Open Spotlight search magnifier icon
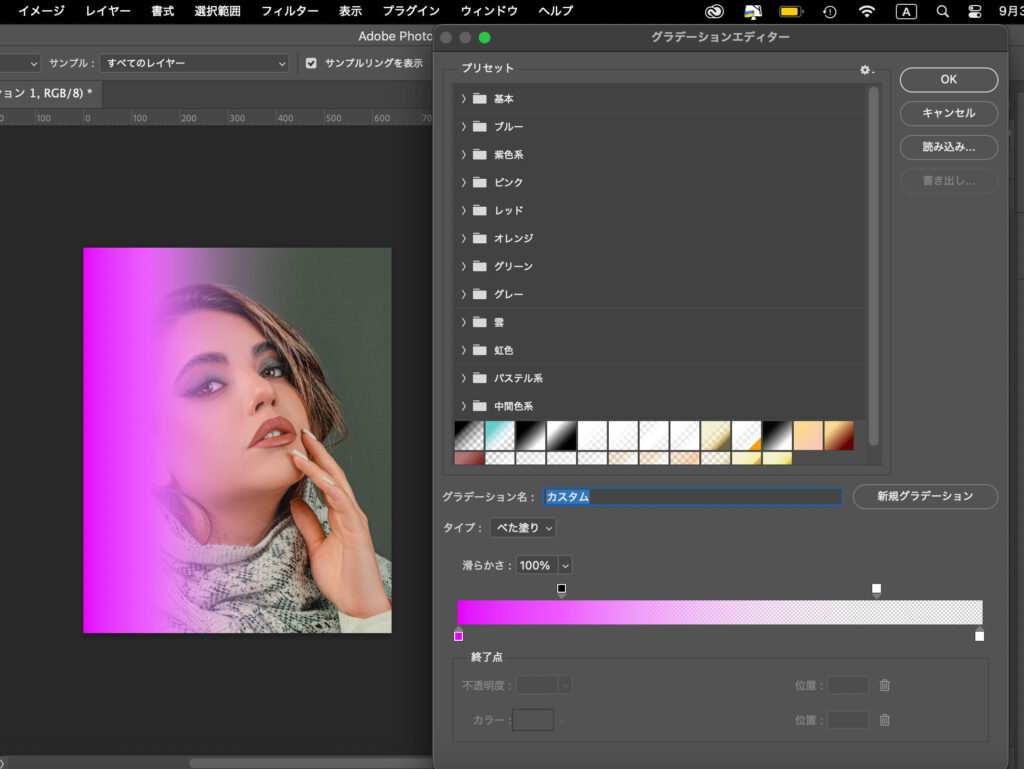The height and width of the screenshot is (769, 1024). coord(942,11)
